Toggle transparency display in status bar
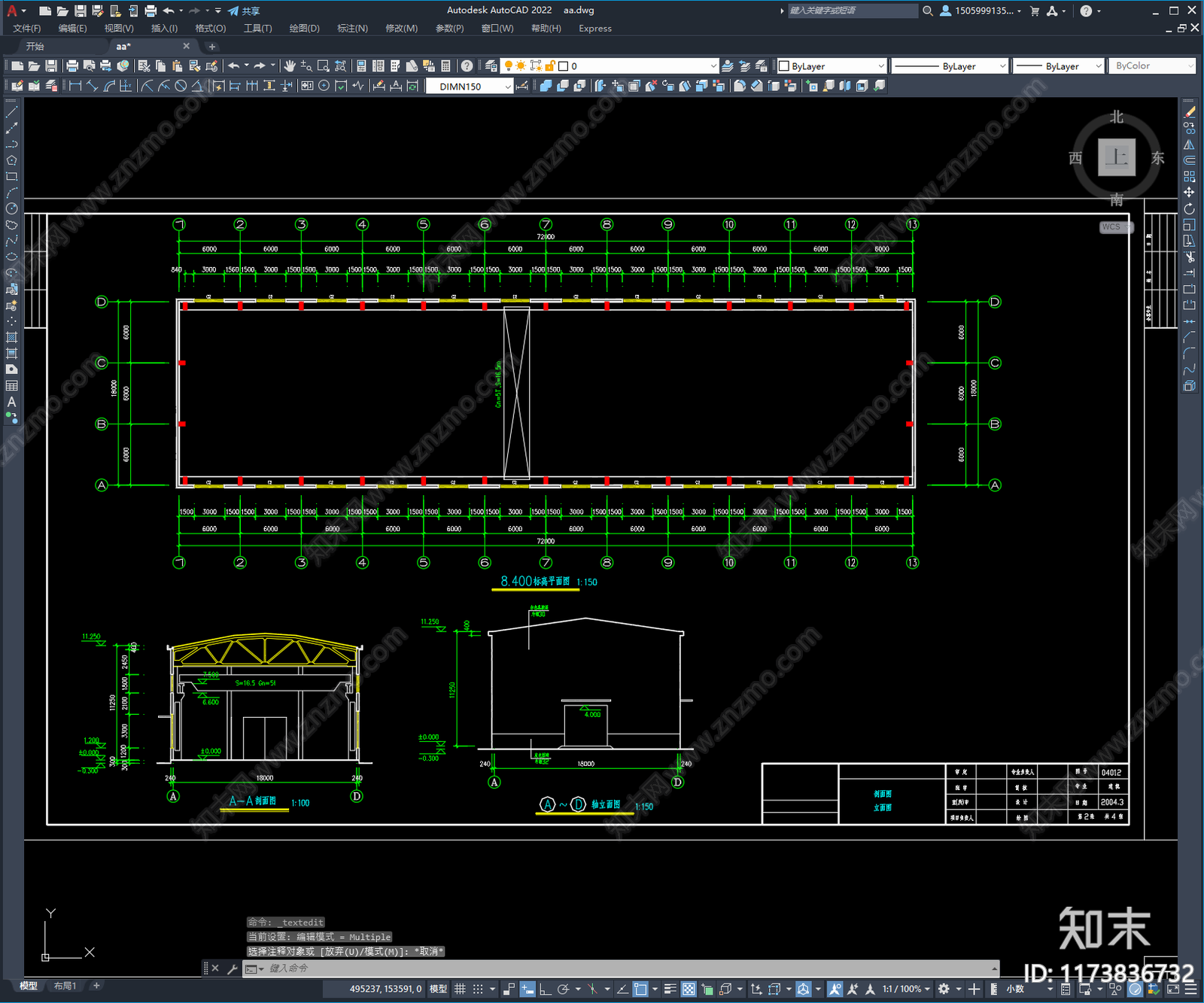Image resolution: width=1204 pixels, height=1003 pixels. 689,989
